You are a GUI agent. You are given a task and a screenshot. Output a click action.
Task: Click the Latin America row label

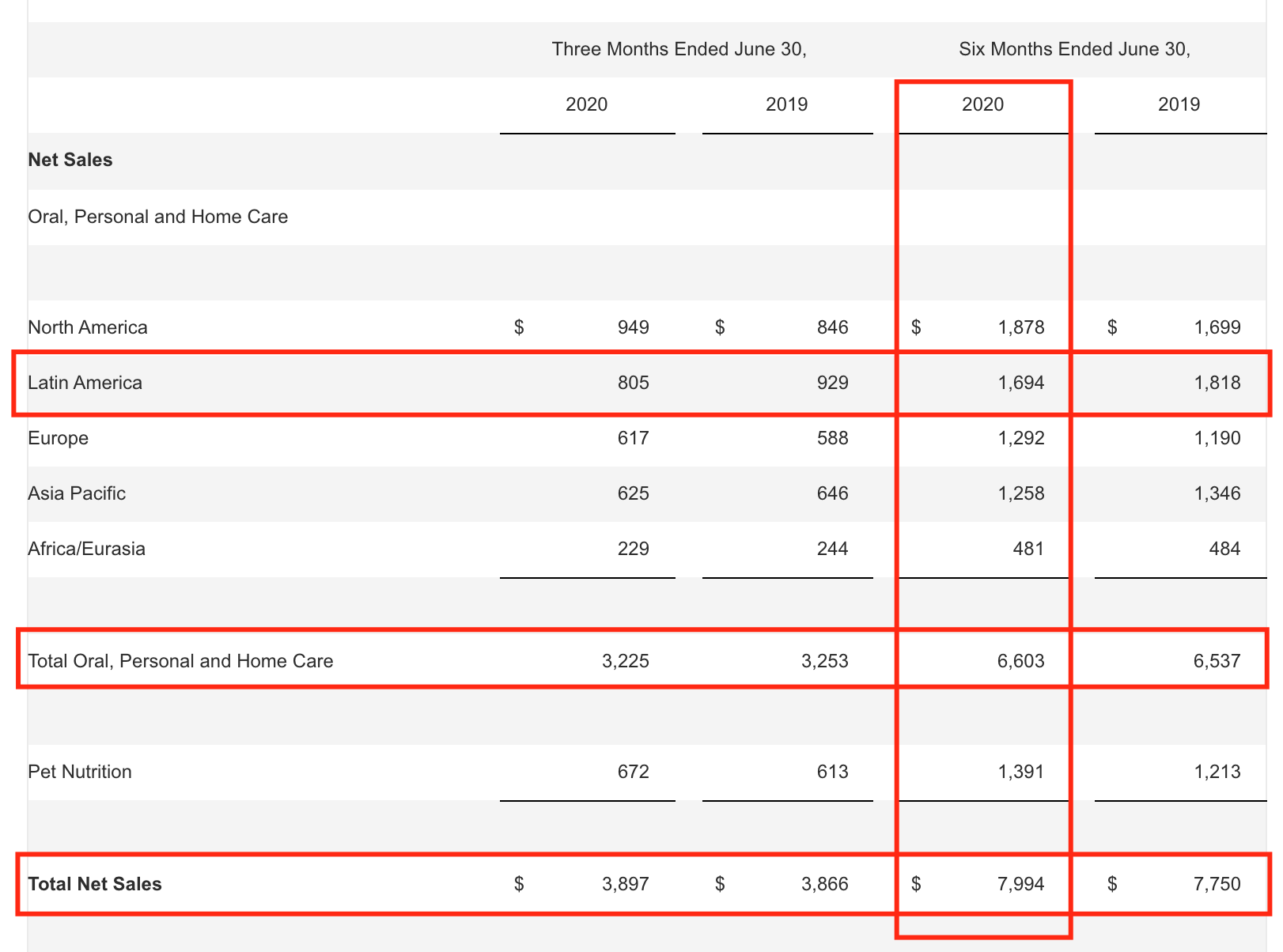[85, 383]
